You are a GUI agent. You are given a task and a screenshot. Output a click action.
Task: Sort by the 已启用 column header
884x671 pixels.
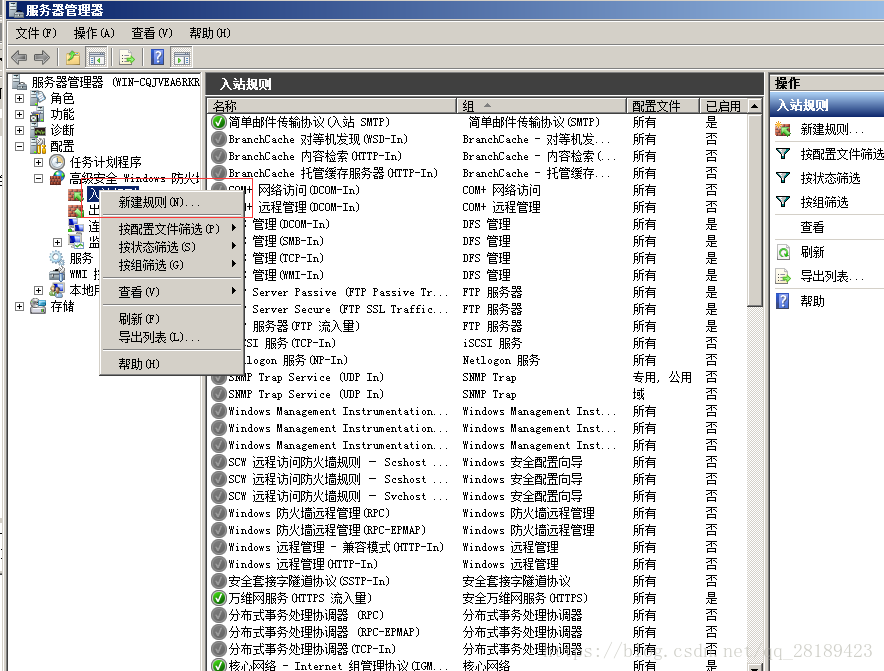[x=723, y=106]
